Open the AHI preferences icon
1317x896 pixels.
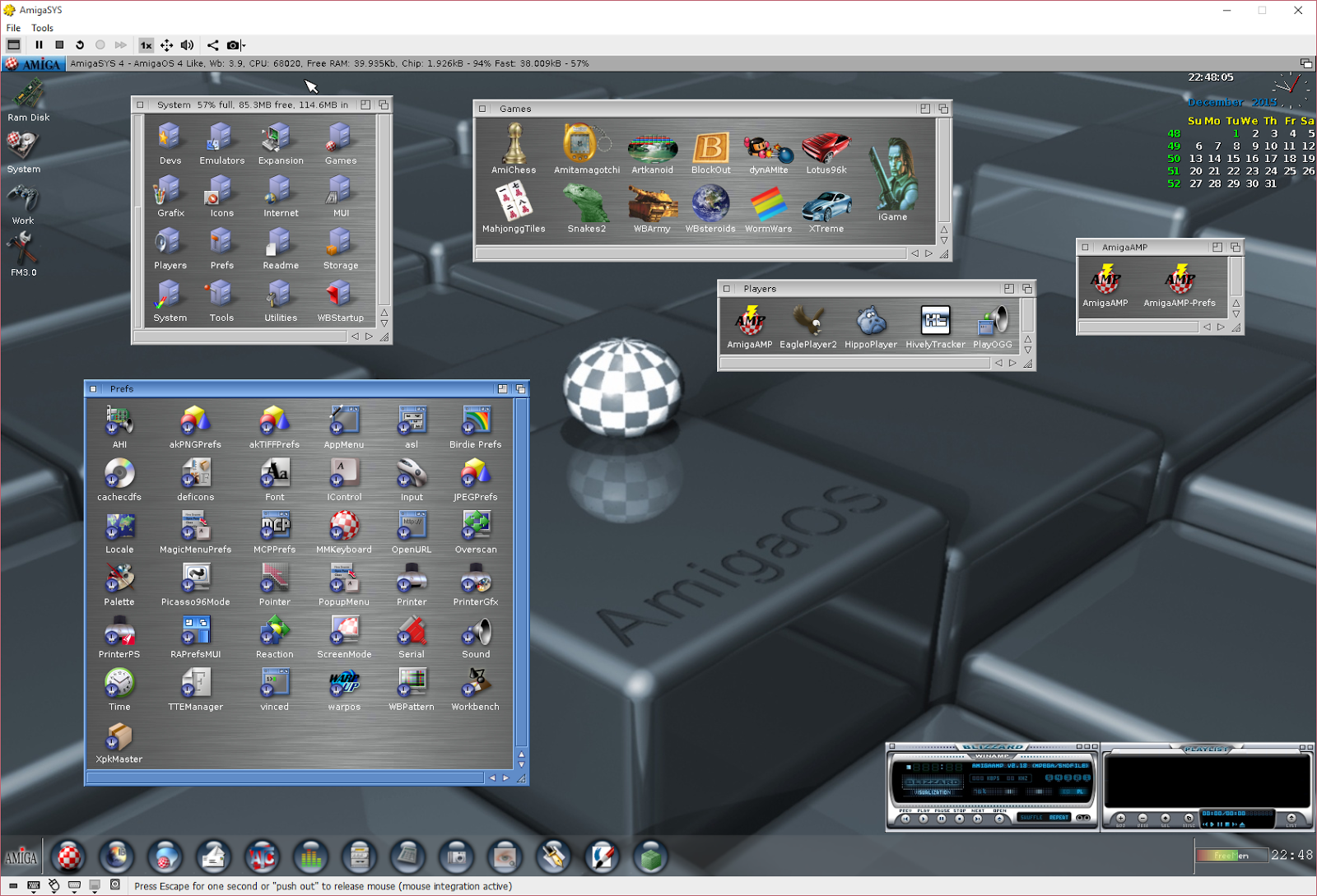coord(119,426)
